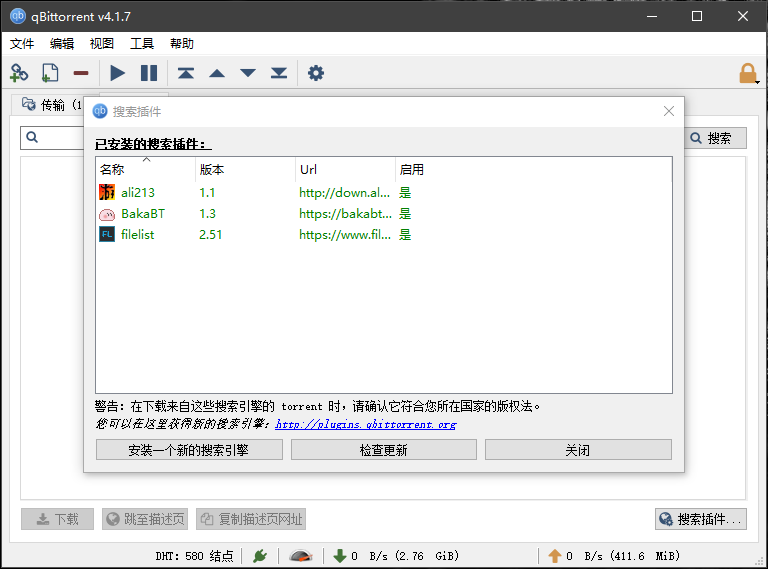The image size is (768, 569).
Task: Click the red delete torrent icon
Action: click(x=81, y=73)
